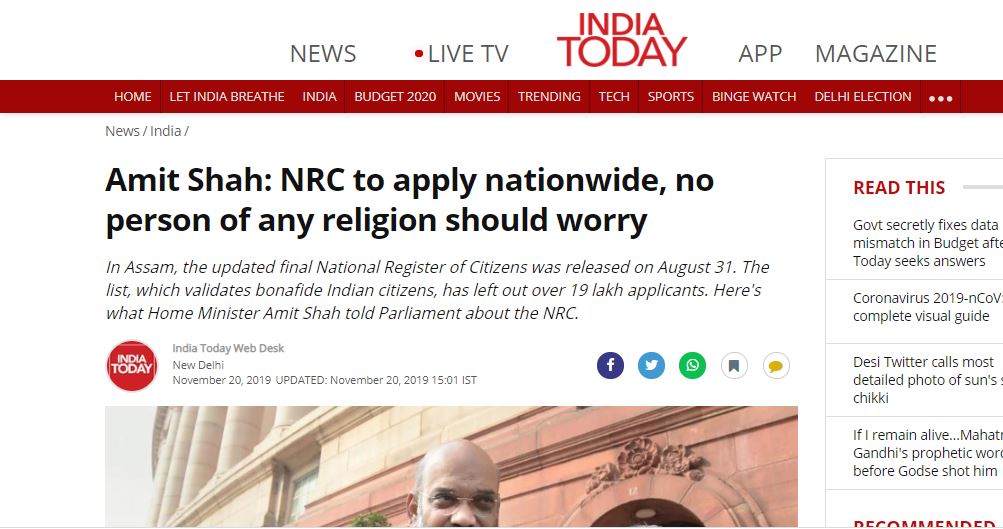Open Desi Twitter sun photo chikki story
The height and width of the screenshot is (529, 1003).
pyautogui.click(x=928, y=380)
